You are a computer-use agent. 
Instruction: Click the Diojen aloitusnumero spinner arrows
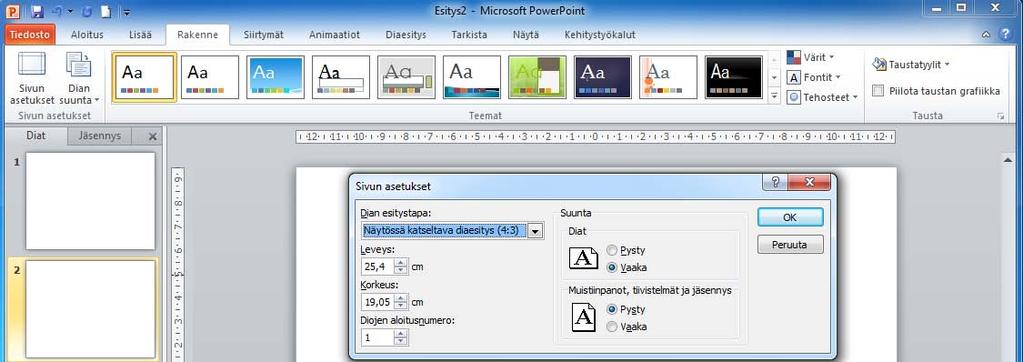(x=401, y=337)
